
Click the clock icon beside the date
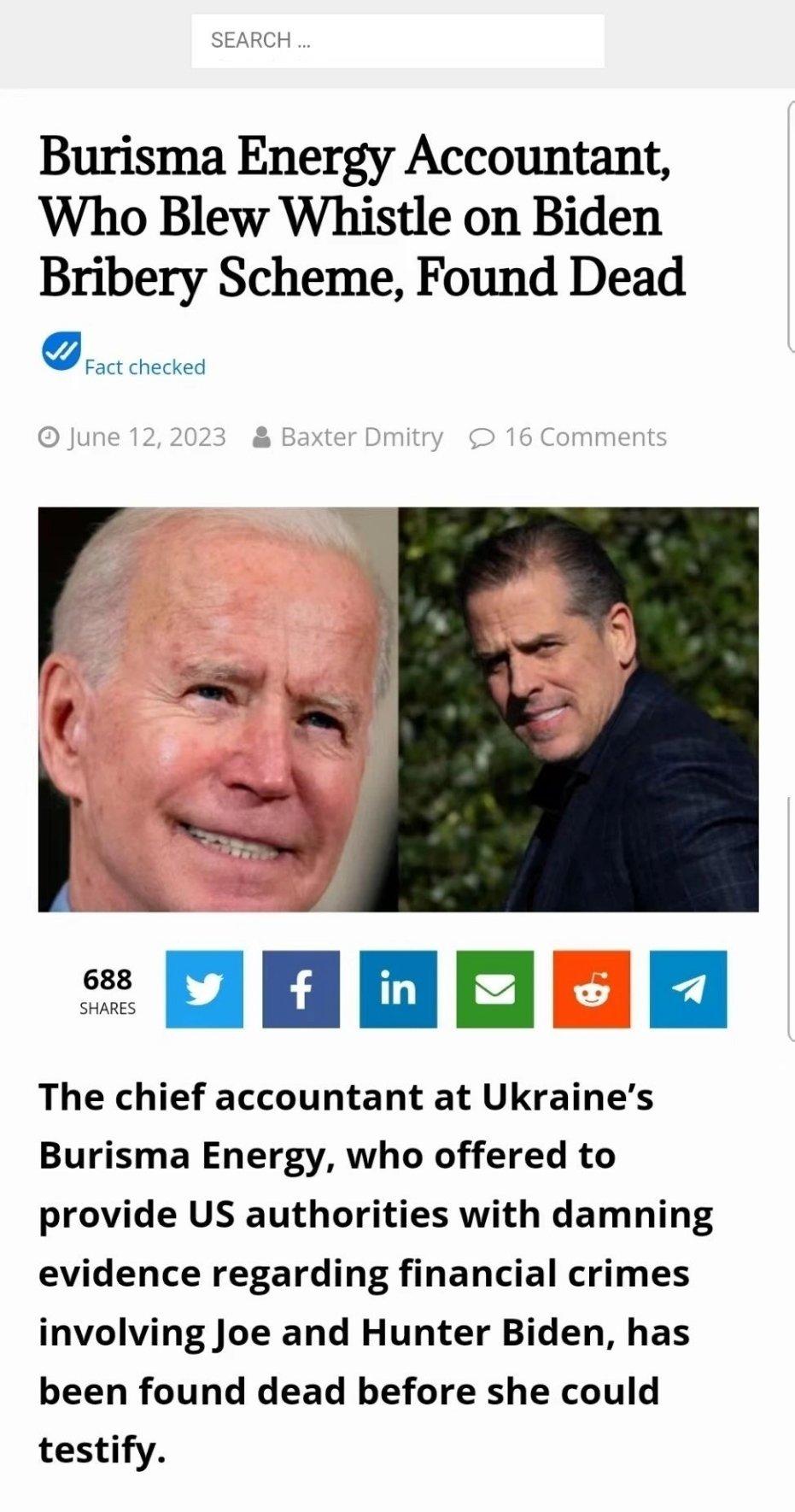point(49,437)
